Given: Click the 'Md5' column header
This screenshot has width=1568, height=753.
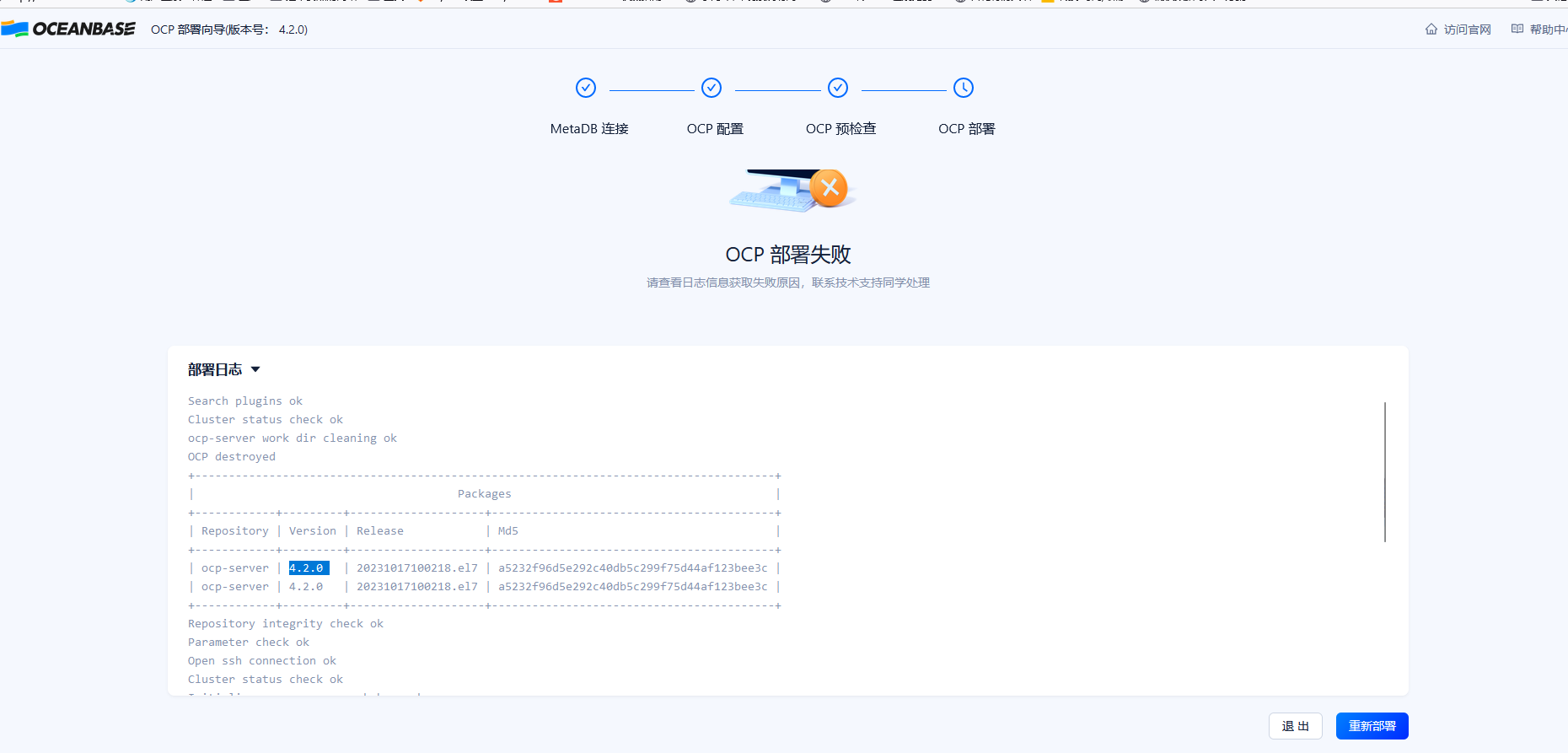Looking at the screenshot, I should tap(508, 531).
